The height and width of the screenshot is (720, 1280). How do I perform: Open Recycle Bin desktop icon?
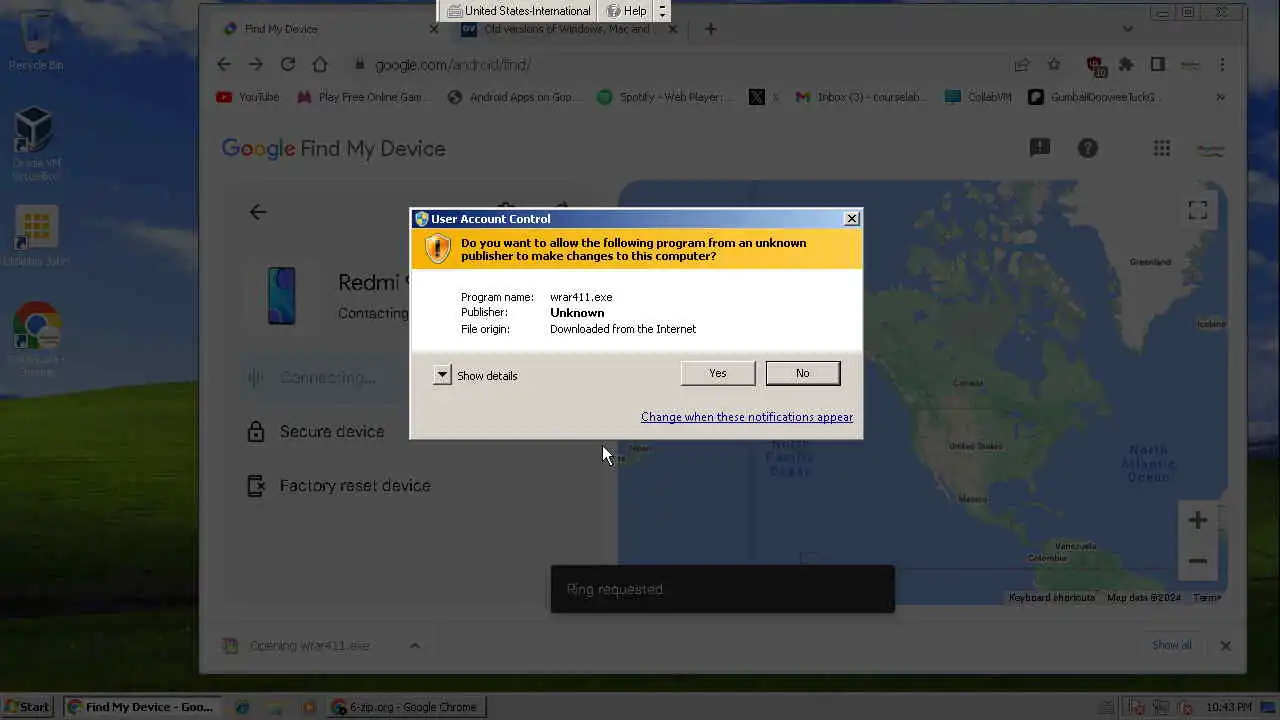pyautogui.click(x=36, y=40)
